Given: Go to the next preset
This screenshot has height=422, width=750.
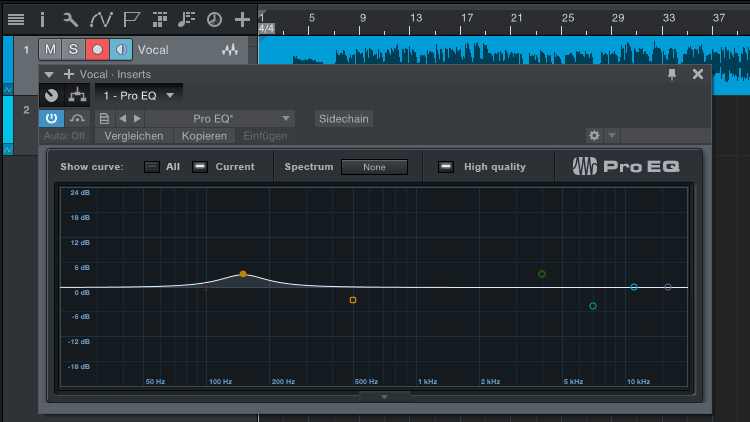Looking at the screenshot, I should pyautogui.click(x=137, y=119).
